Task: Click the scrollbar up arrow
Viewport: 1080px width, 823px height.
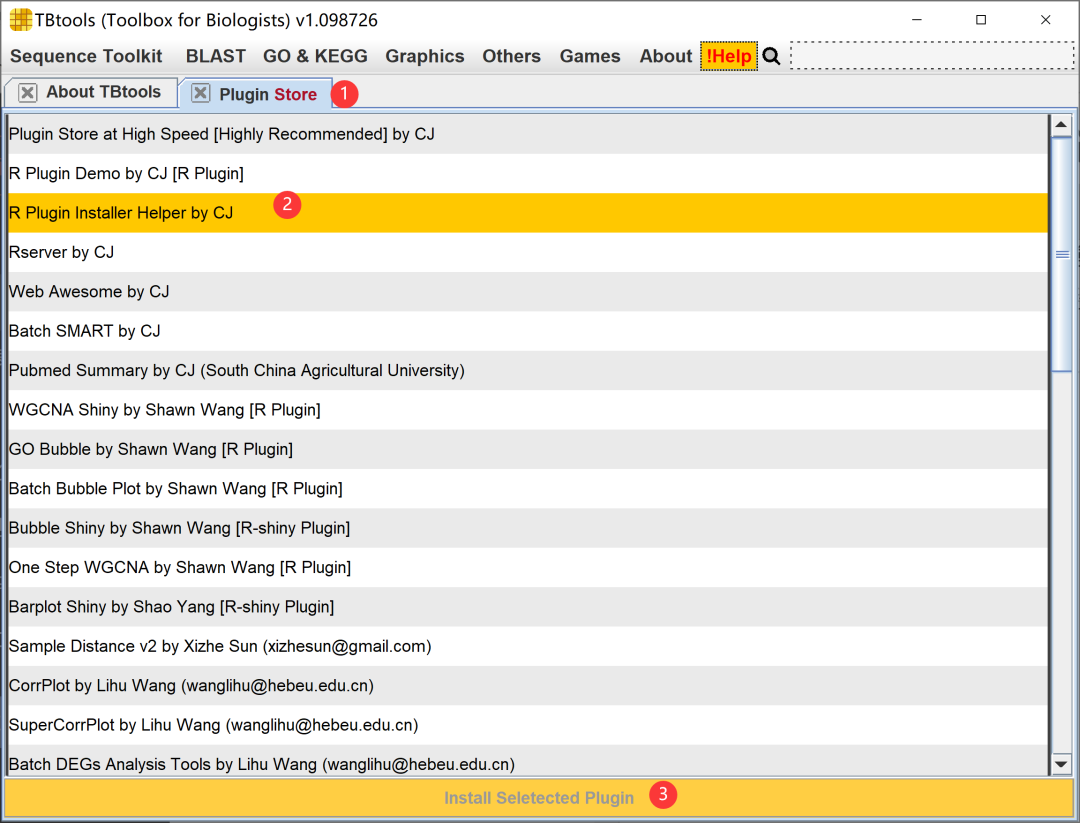Action: pyautogui.click(x=1061, y=125)
